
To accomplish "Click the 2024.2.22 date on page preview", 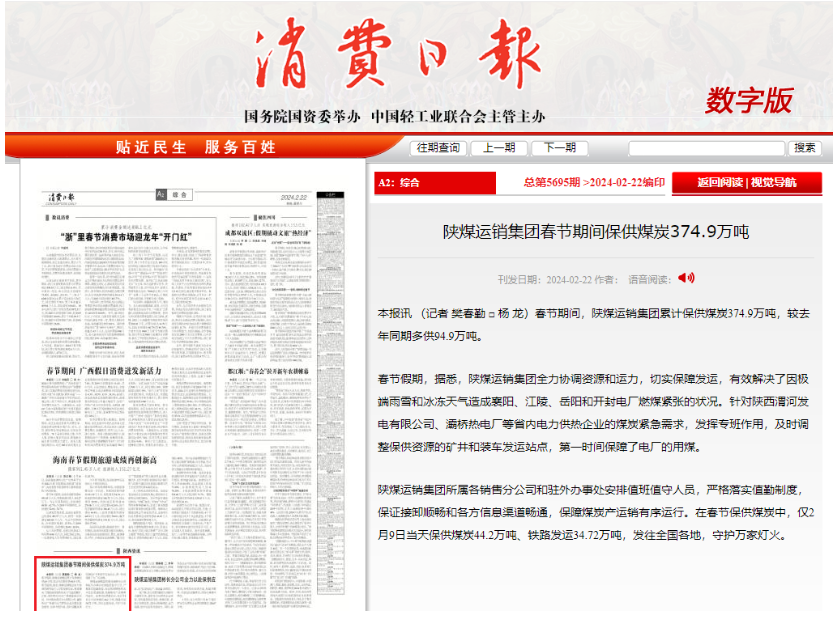I will (294, 197).
